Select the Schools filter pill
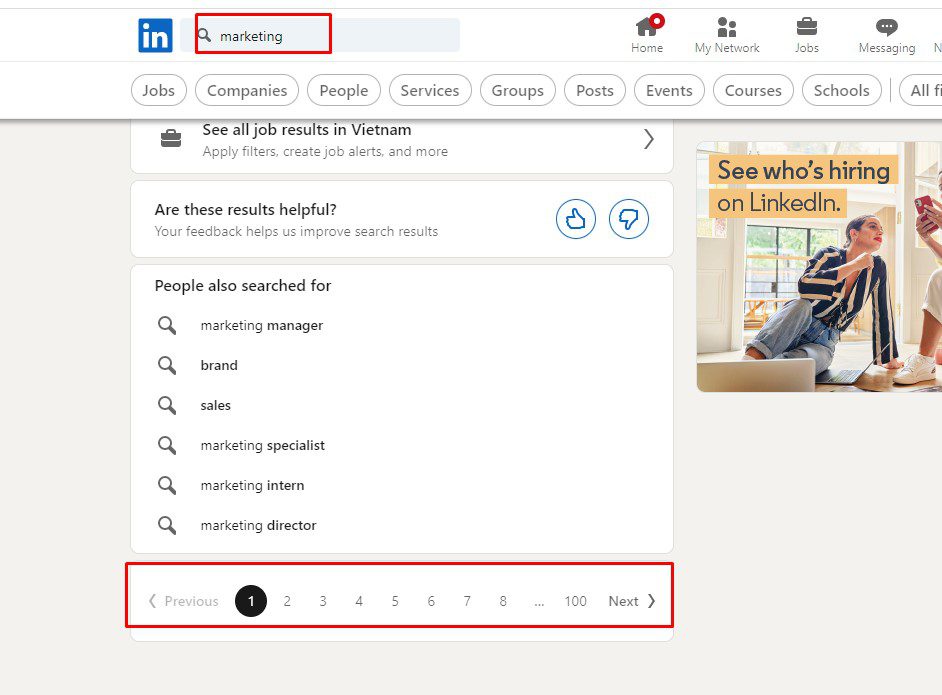Image resolution: width=942 pixels, height=695 pixels. pyautogui.click(x=842, y=90)
